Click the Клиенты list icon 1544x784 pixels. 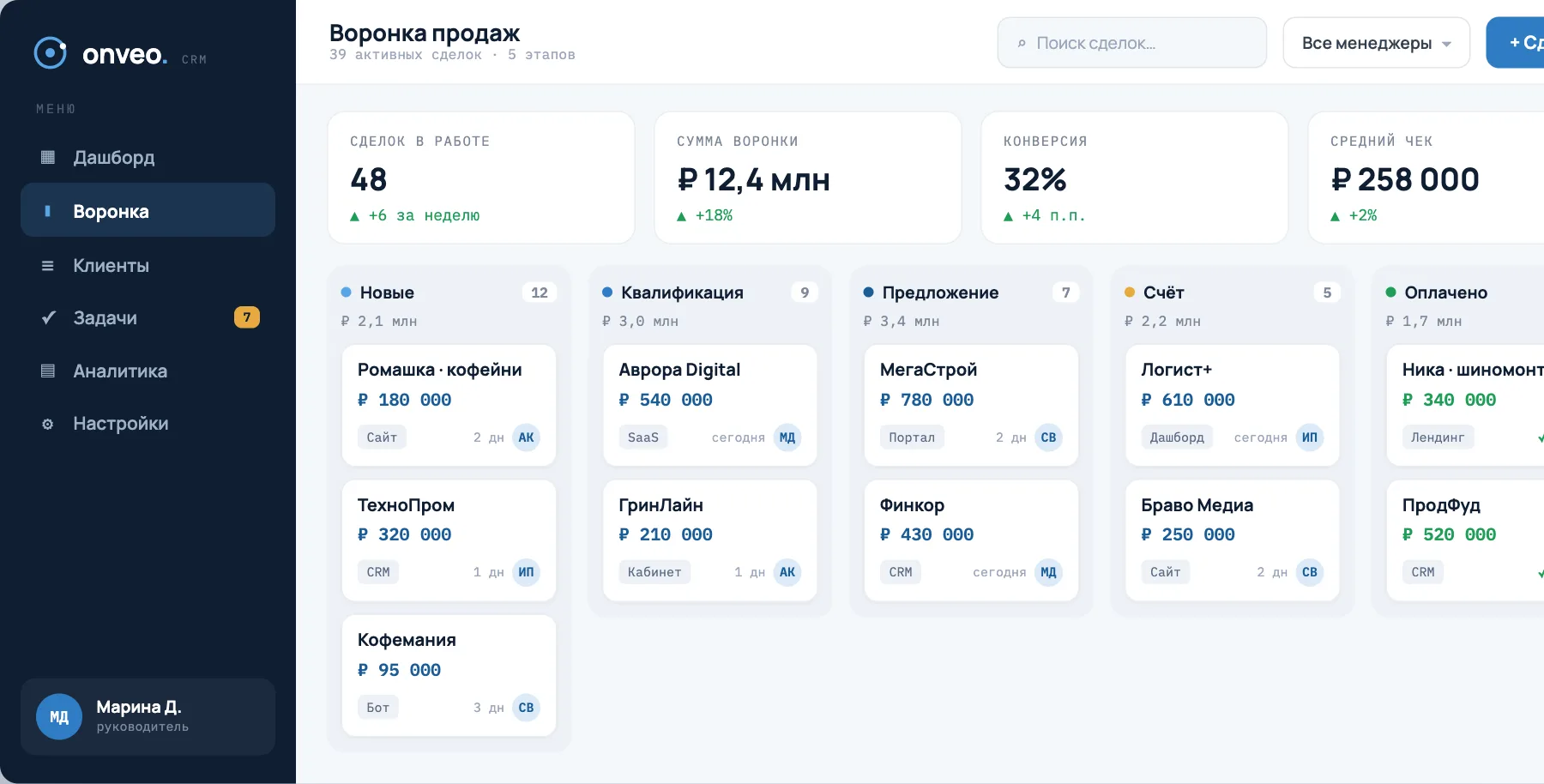[x=48, y=266]
